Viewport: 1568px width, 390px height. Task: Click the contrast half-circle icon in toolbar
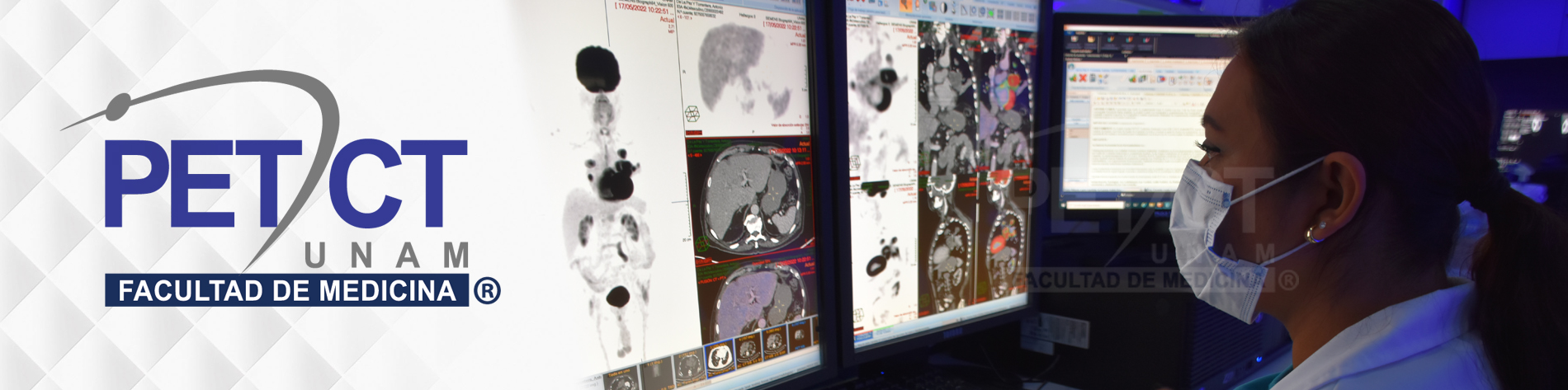(x=943, y=7)
